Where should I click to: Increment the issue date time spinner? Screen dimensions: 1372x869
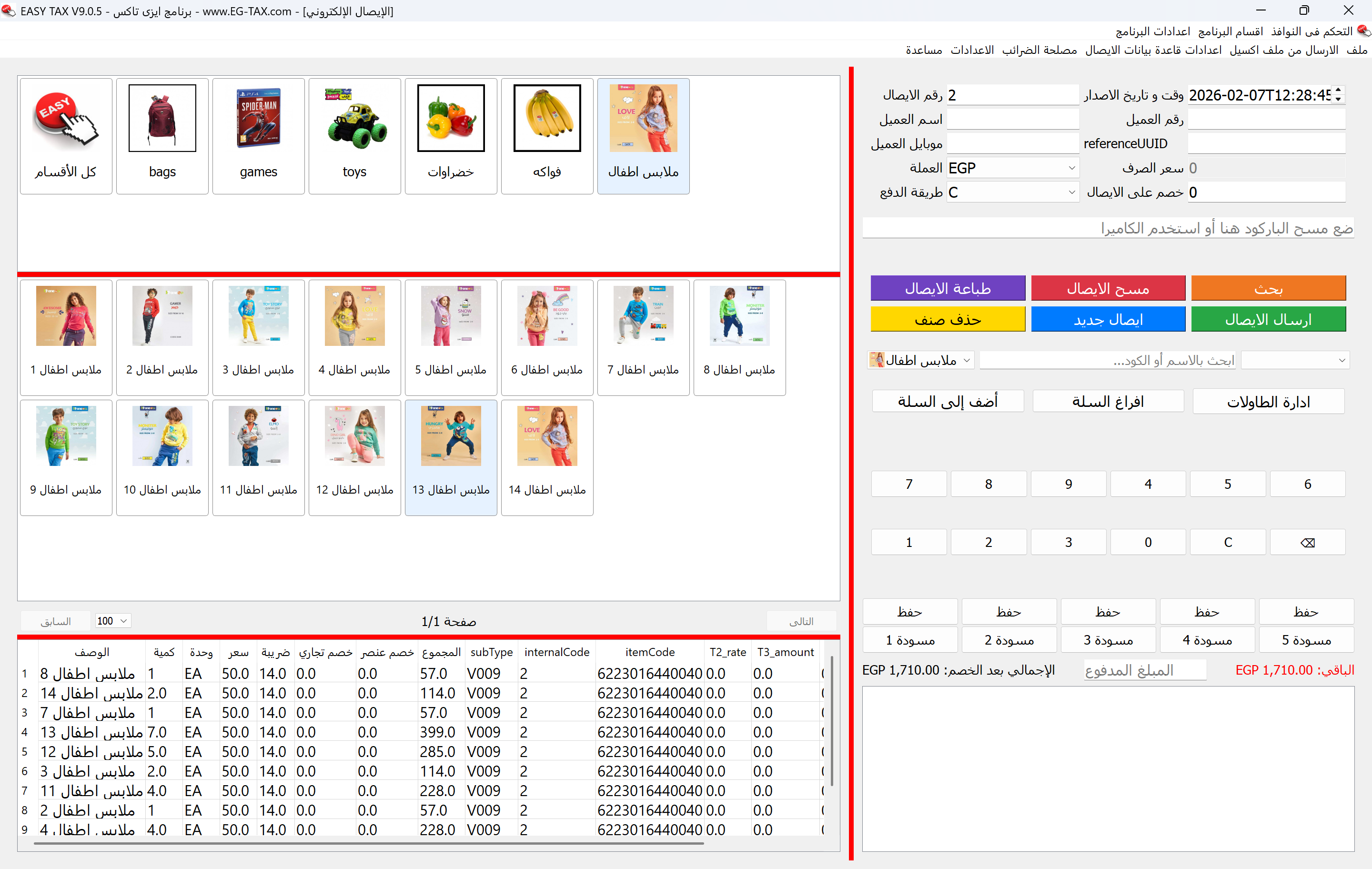1338,90
